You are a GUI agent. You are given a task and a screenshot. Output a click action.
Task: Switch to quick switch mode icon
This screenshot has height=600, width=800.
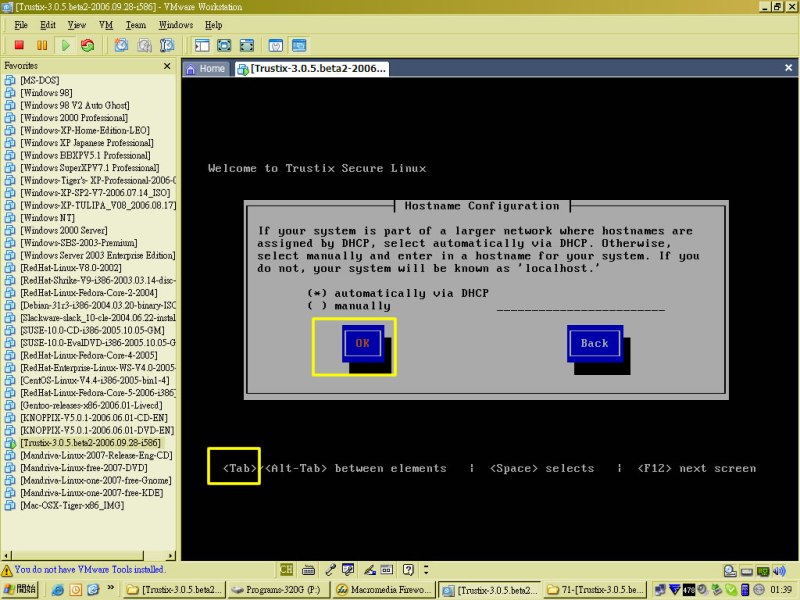point(224,45)
